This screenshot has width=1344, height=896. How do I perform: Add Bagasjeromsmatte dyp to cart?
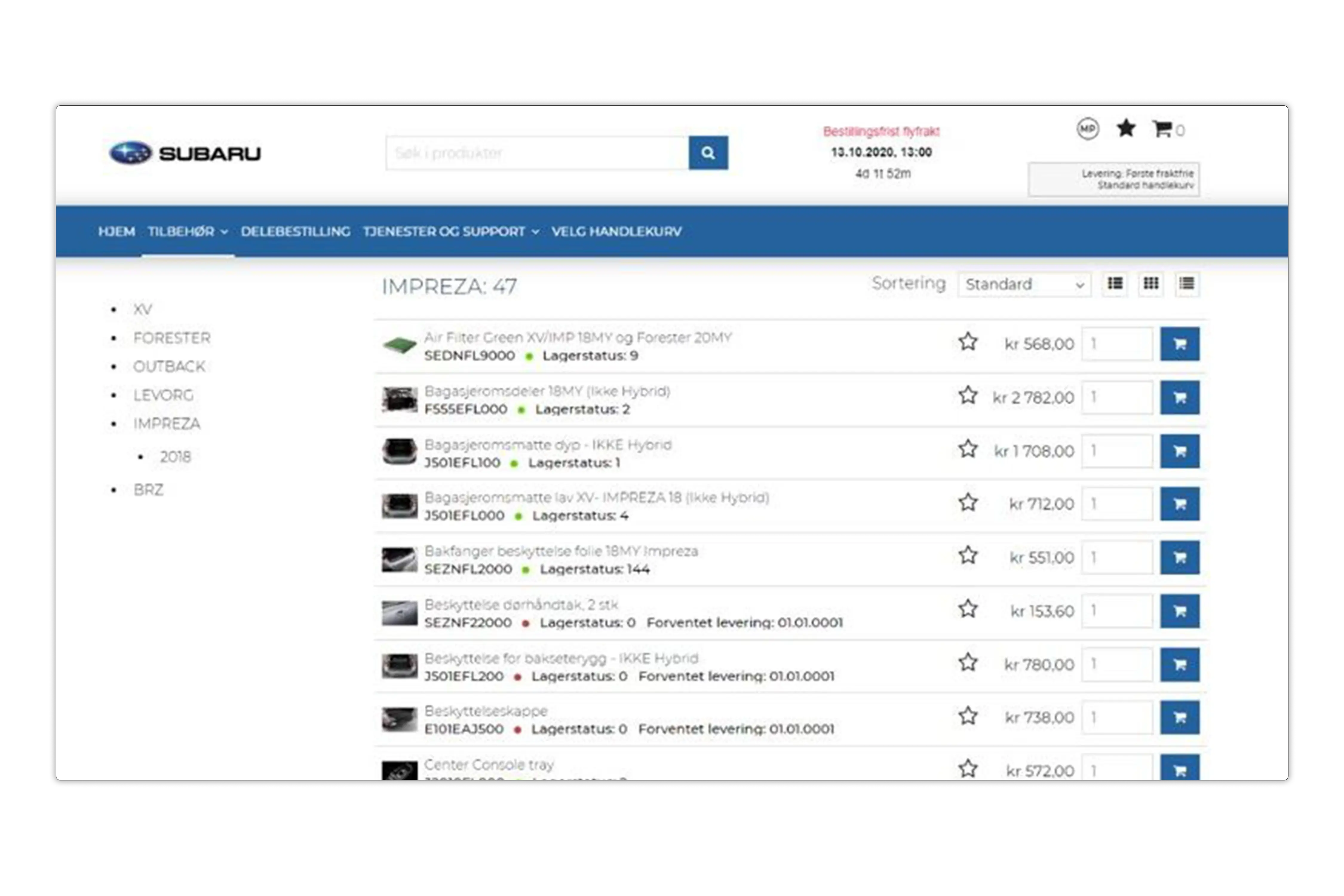(x=1179, y=451)
